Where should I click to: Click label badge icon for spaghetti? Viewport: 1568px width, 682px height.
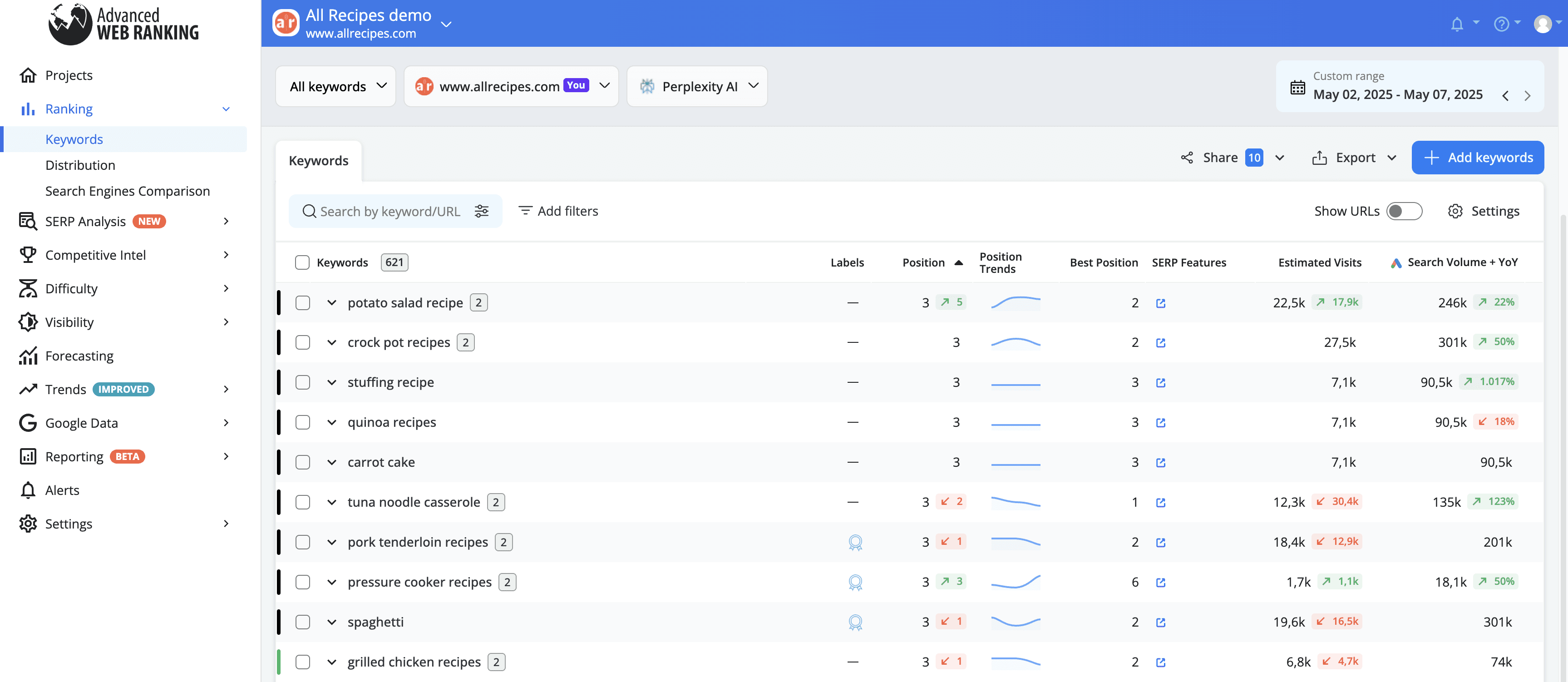[855, 622]
